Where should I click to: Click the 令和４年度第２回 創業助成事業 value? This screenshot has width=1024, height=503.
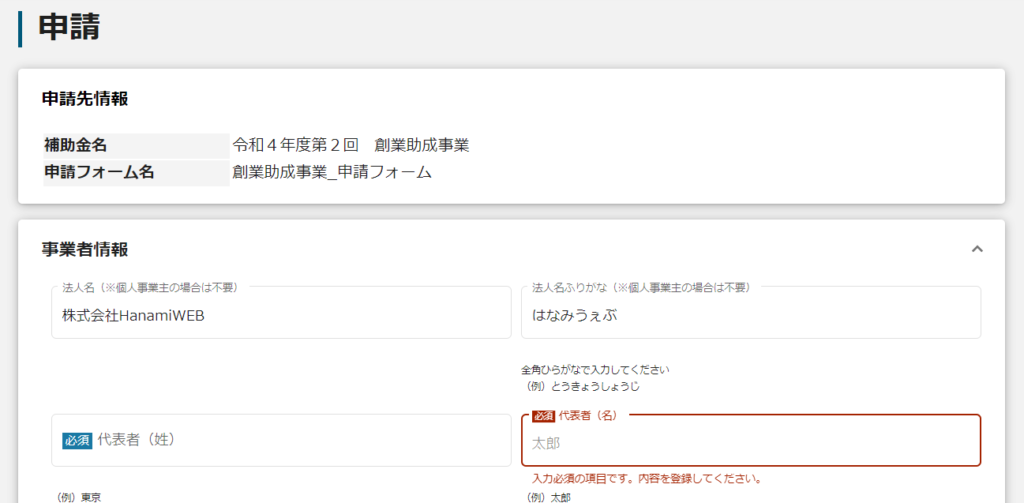tap(350, 145)
